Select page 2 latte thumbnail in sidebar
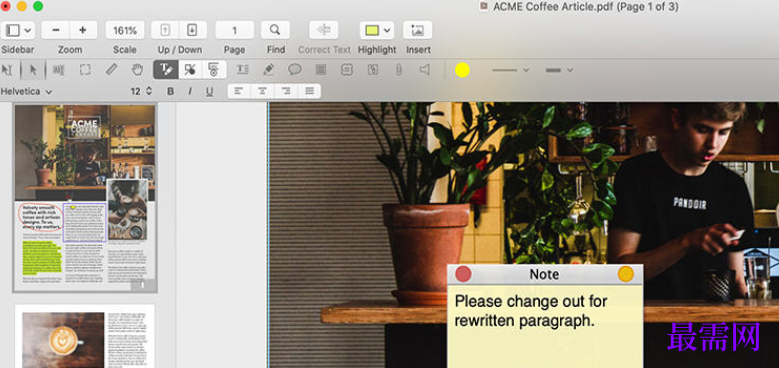Screen dimensions: 779x368 pyautogui.click(x=84, y=336)
